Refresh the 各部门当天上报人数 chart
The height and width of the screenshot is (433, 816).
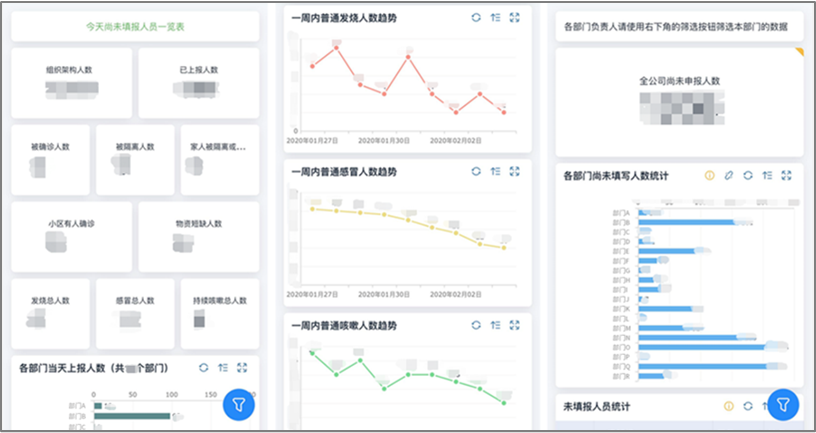point(203,368)
